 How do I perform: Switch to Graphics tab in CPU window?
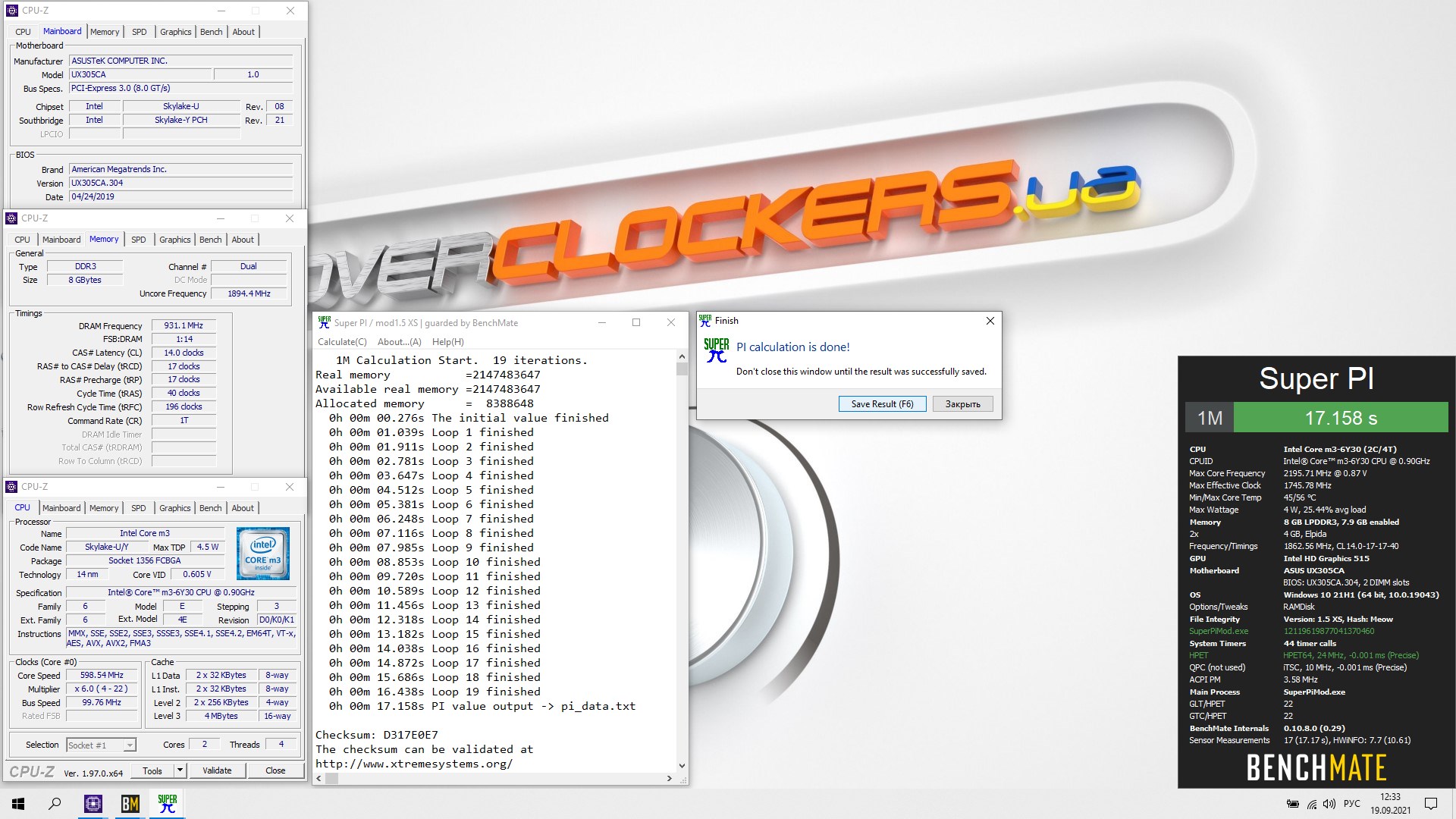[175, 508]
